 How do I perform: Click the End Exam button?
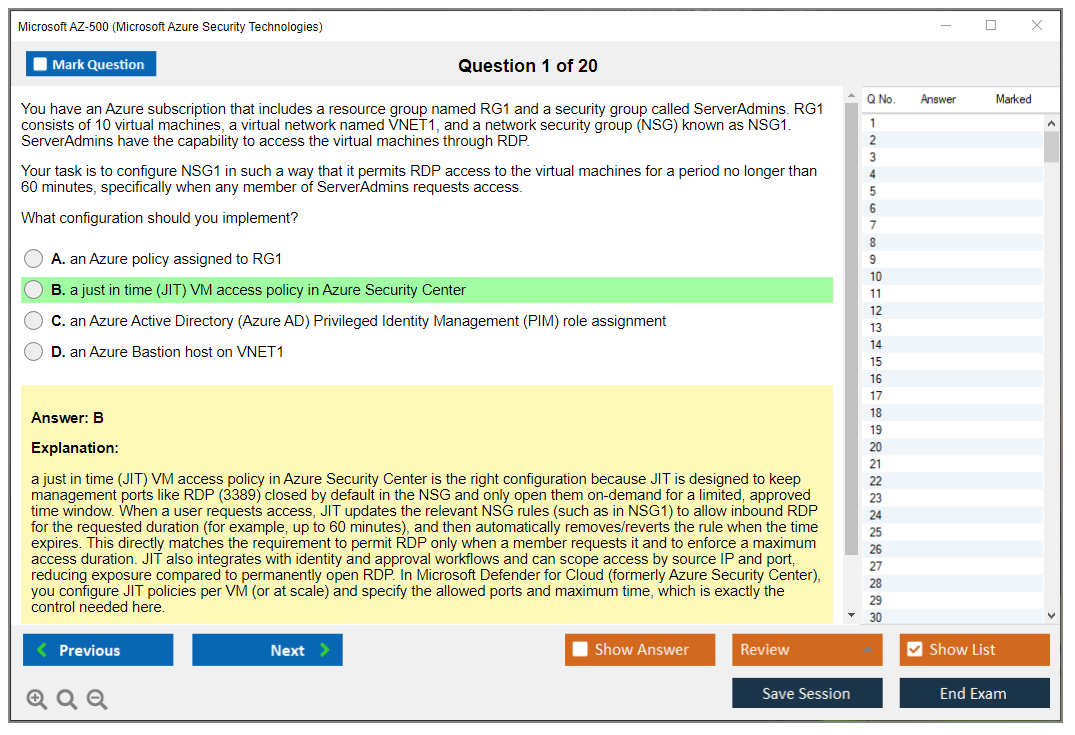click(974, 693)
